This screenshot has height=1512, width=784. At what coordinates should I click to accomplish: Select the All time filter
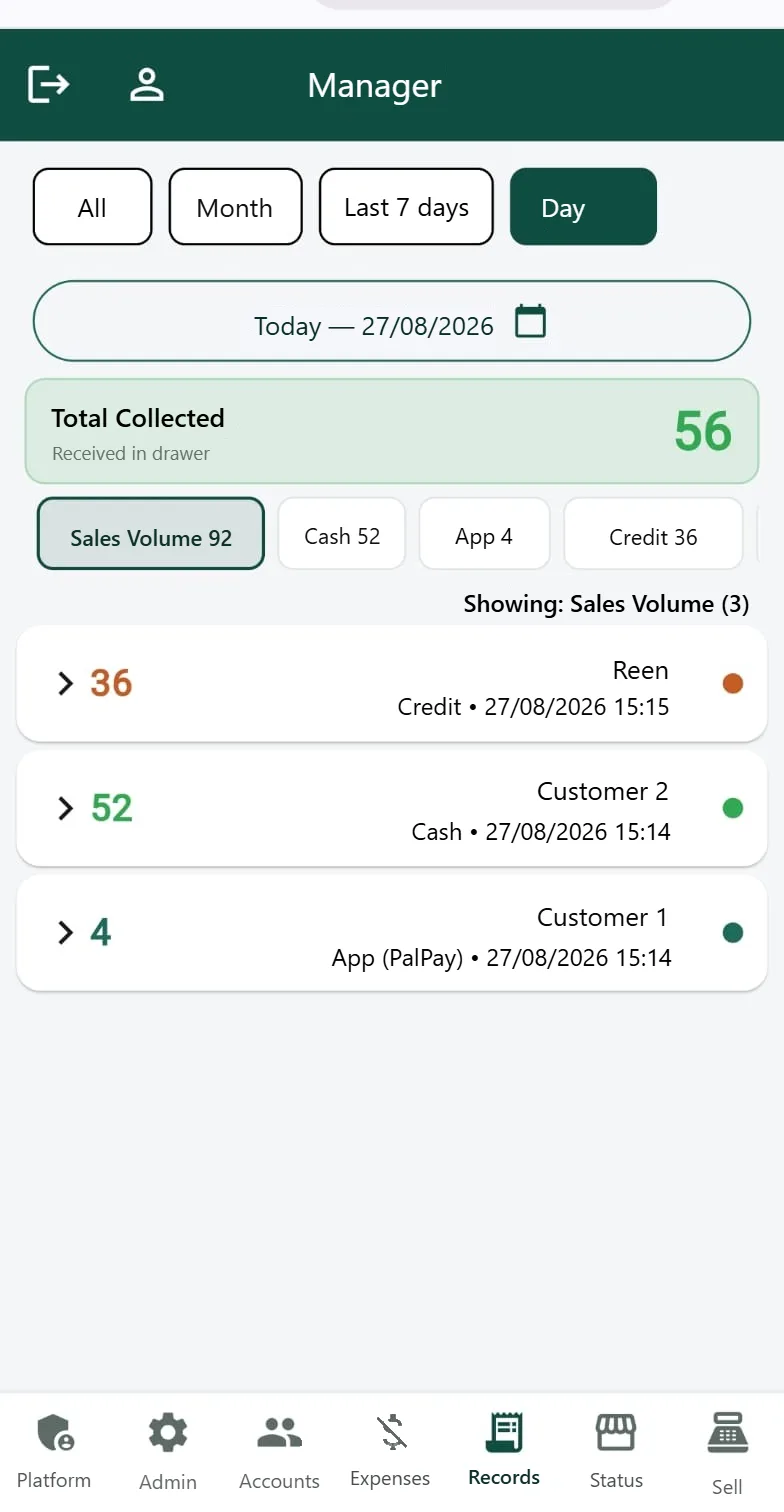(92, 207)
